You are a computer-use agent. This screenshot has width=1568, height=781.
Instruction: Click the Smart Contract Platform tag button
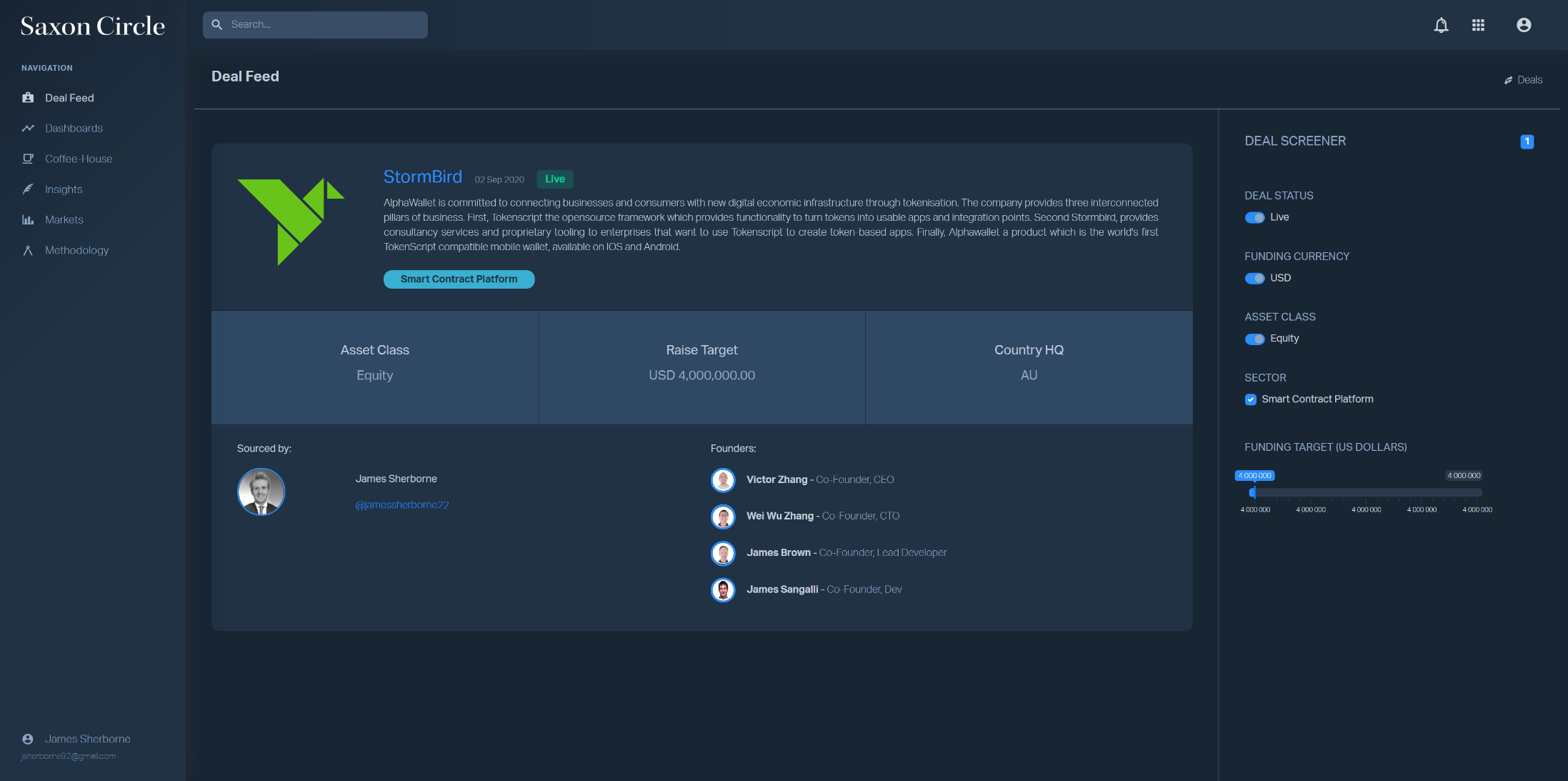point(459,279)
